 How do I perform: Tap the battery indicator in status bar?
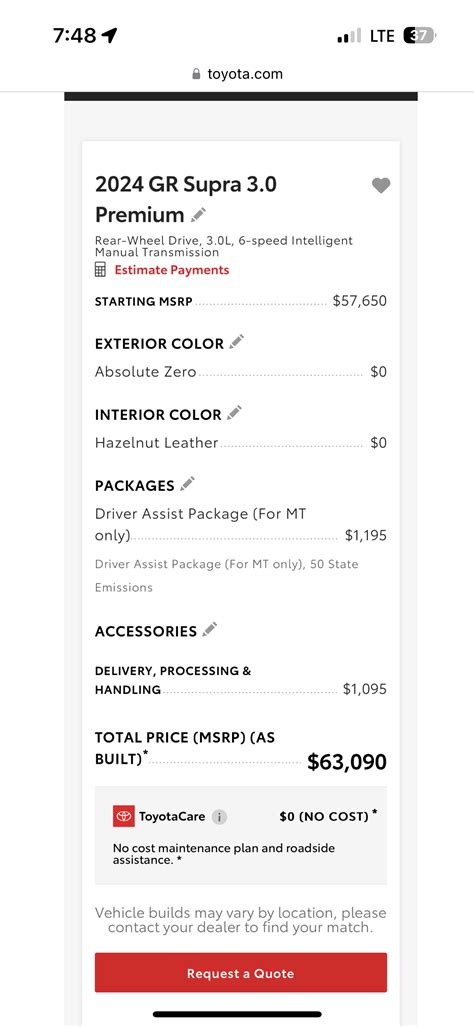point(420,35)
